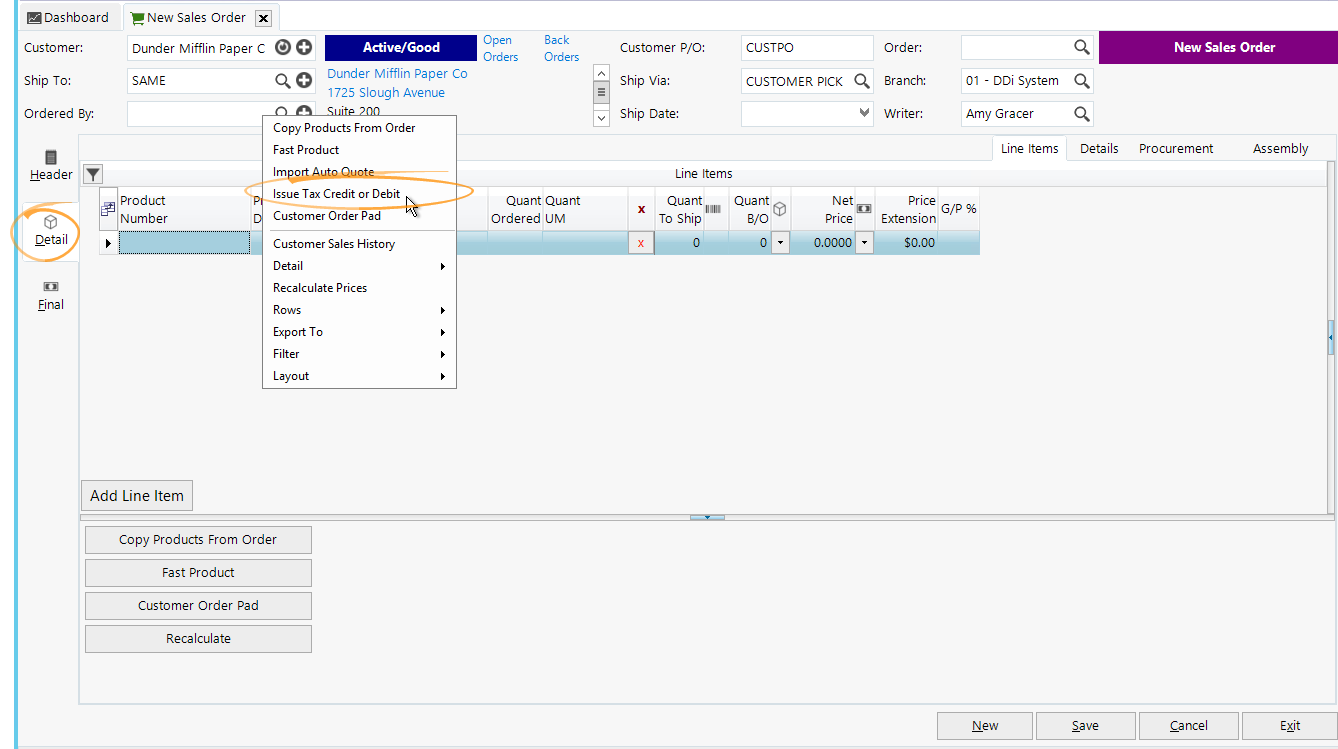Open the Back Orders link
Image resolution: width=1338 pixels, height=749 pixels.
click(x=561, y=48)
